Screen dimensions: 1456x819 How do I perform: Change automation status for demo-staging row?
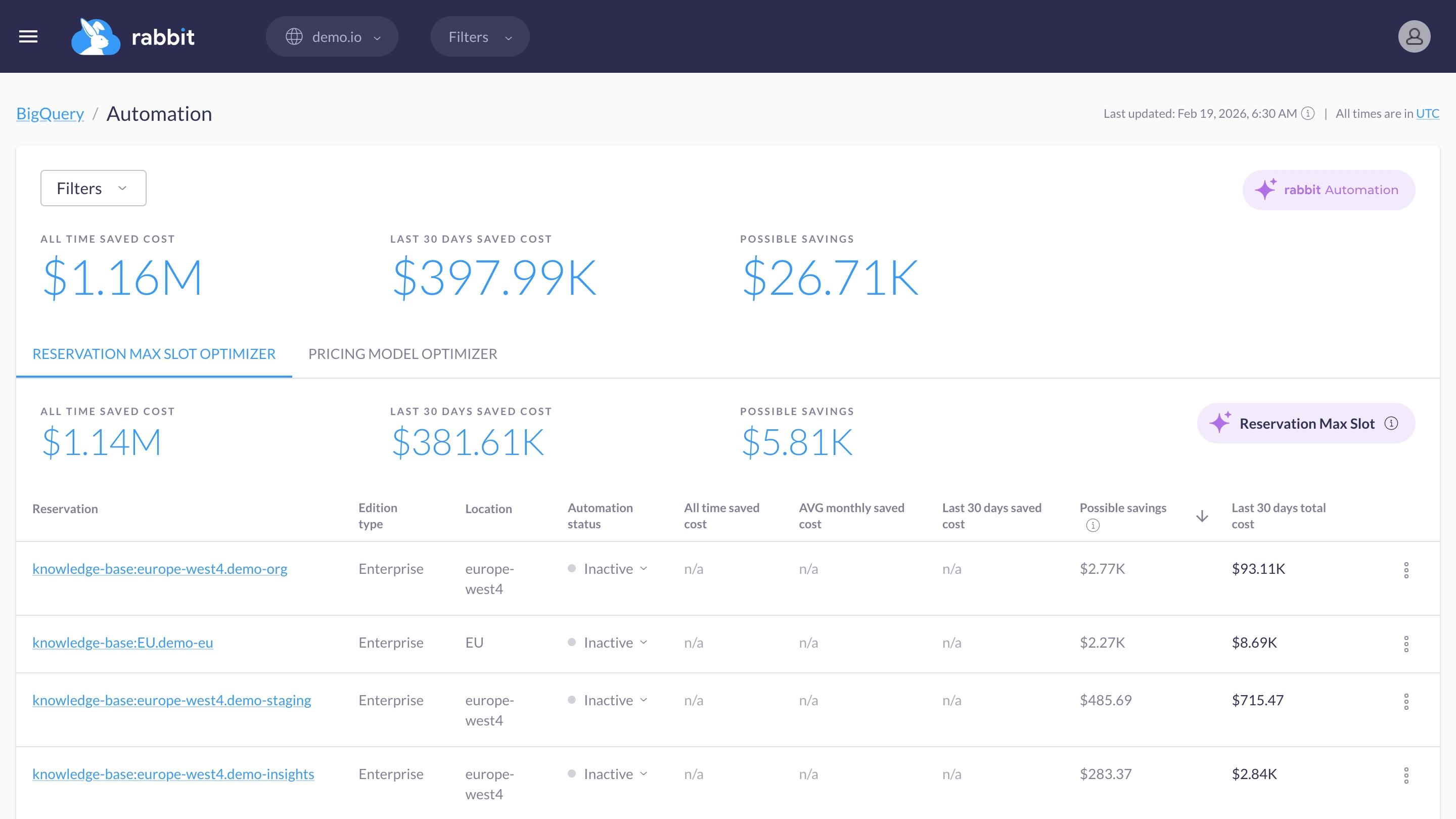615,700
